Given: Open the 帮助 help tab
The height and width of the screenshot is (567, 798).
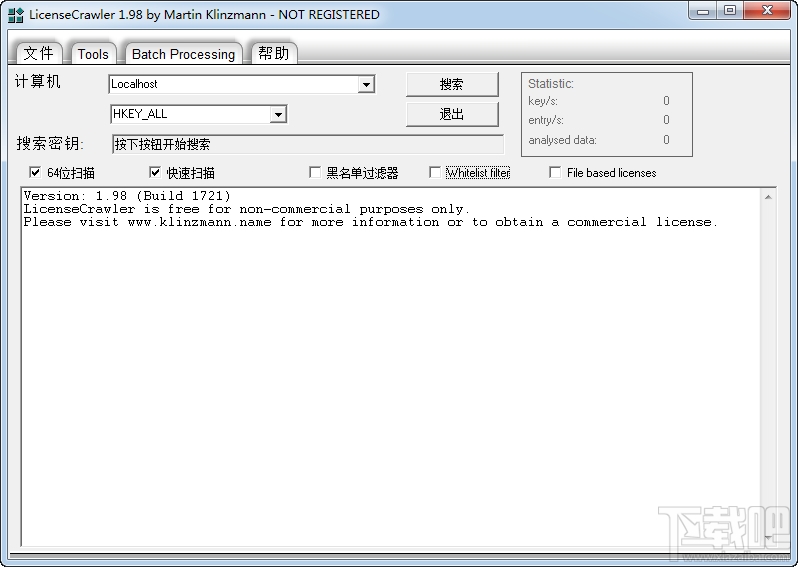Looking at the screenshot, I should point(274,53).
